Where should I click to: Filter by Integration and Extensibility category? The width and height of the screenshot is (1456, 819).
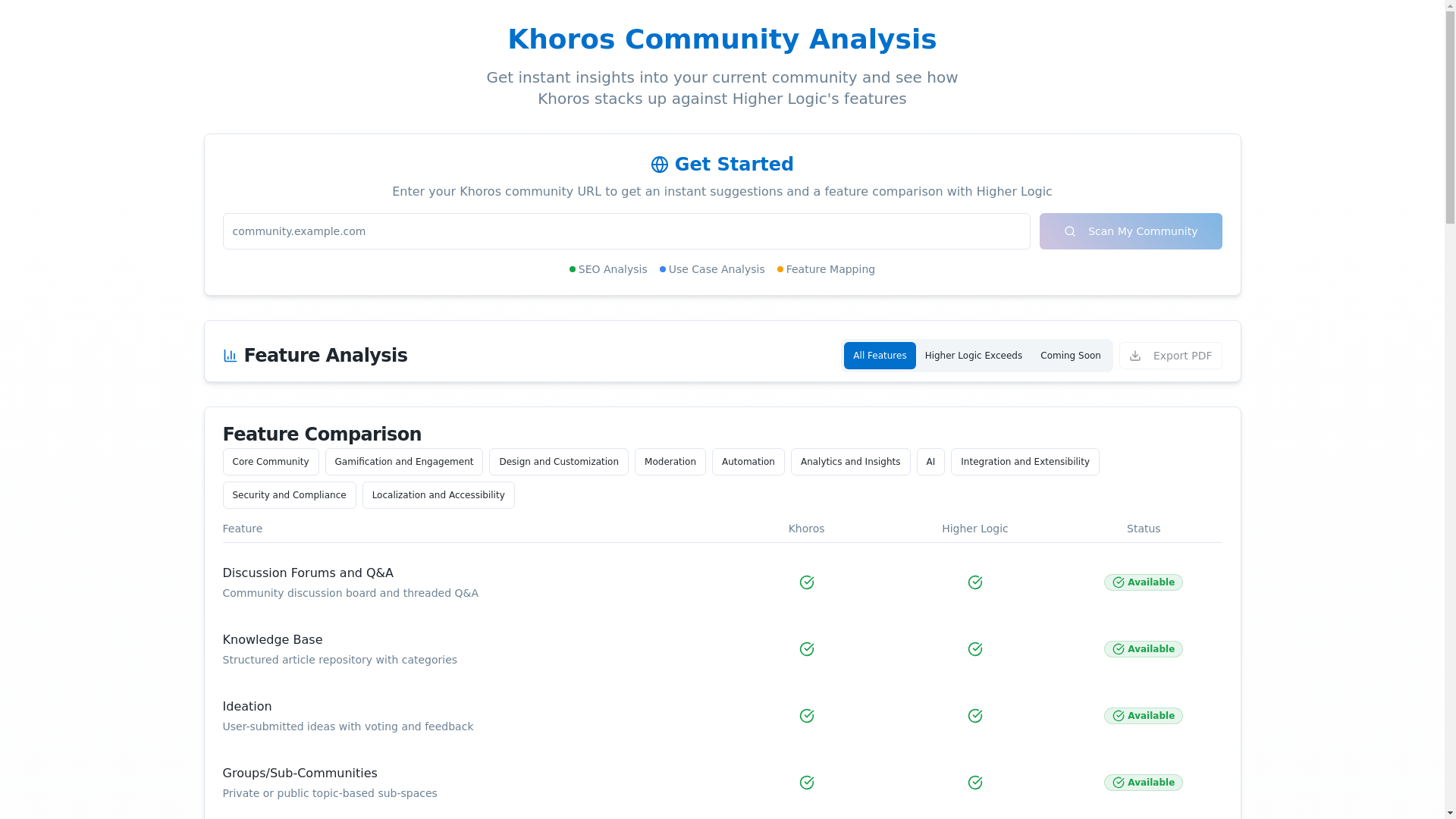click(x=1025, y=462)
